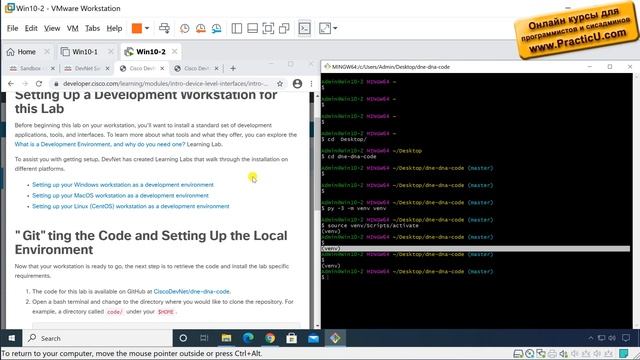Bookmark this page with the star

point(280,83)
